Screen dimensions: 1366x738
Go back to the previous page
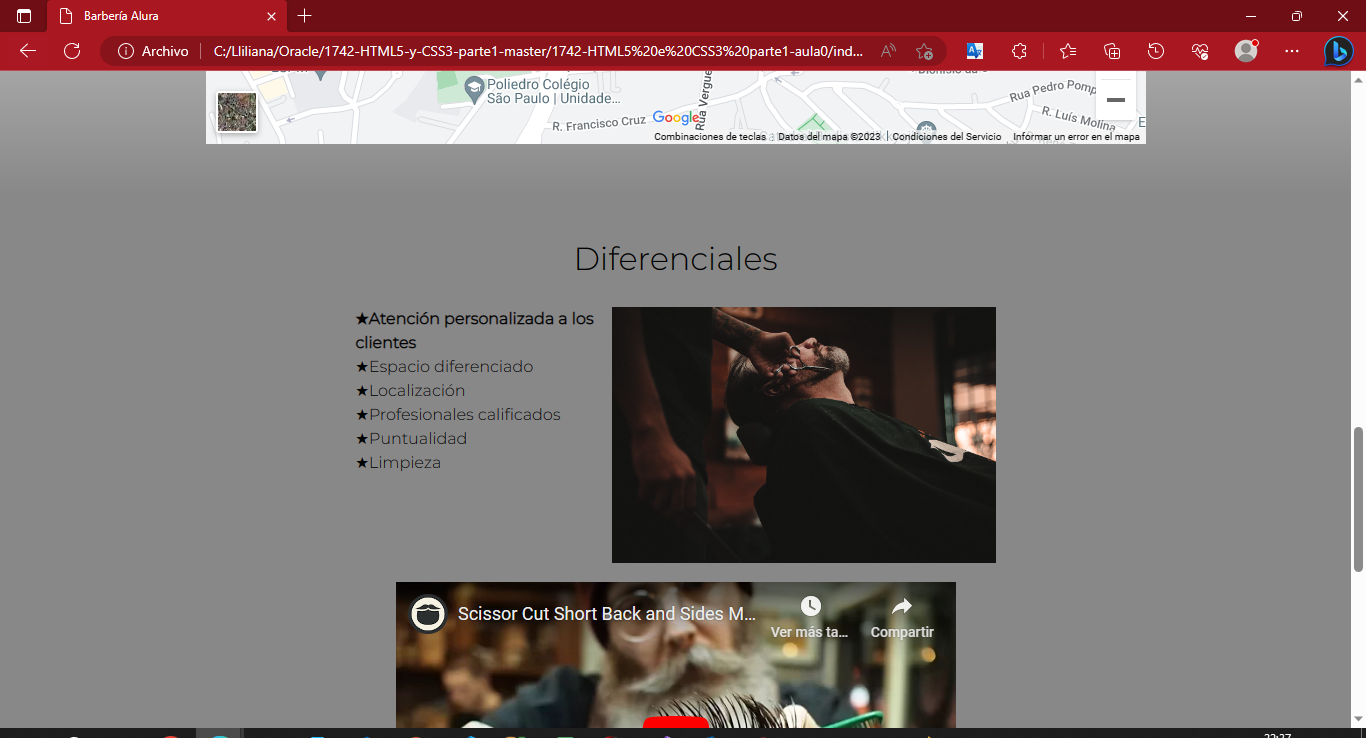(x=28, y=51)
